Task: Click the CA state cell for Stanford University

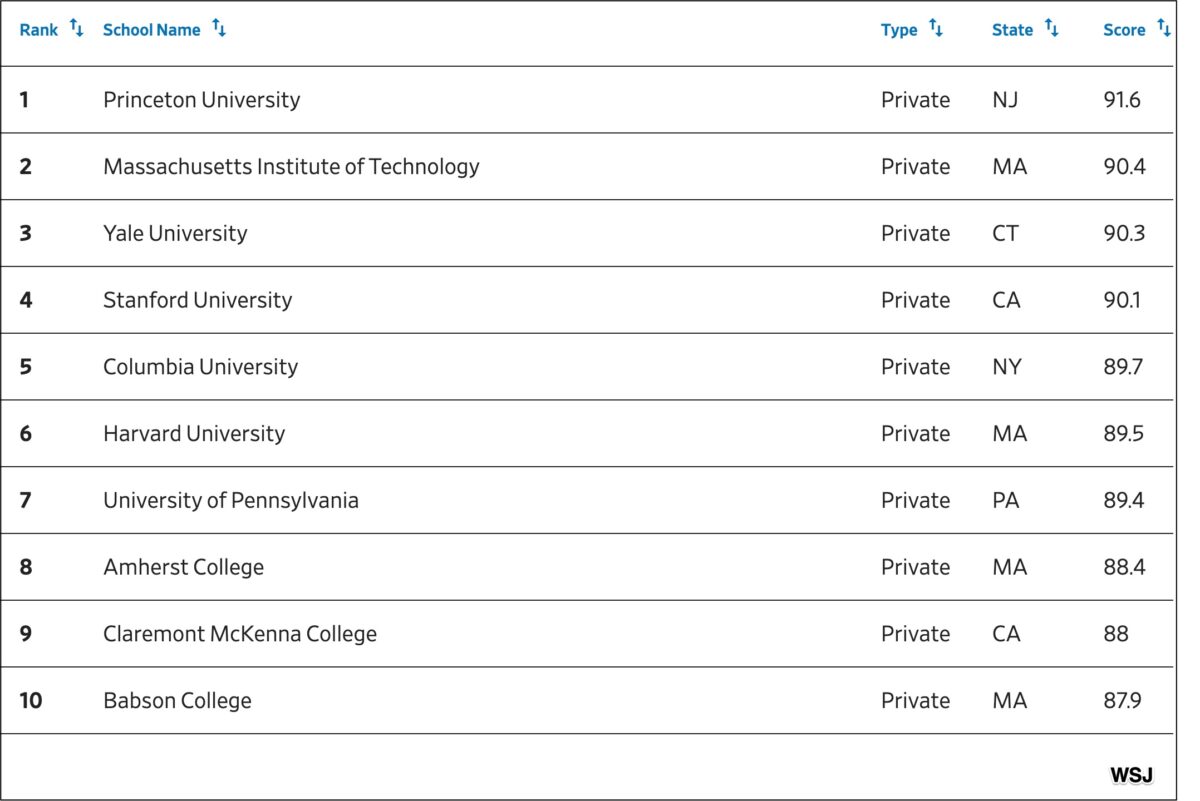Action: (x=1007, y=300)
